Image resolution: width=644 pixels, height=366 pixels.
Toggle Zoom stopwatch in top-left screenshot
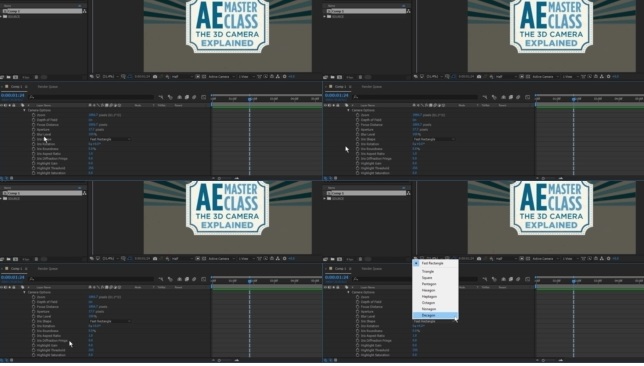[33, 115]
